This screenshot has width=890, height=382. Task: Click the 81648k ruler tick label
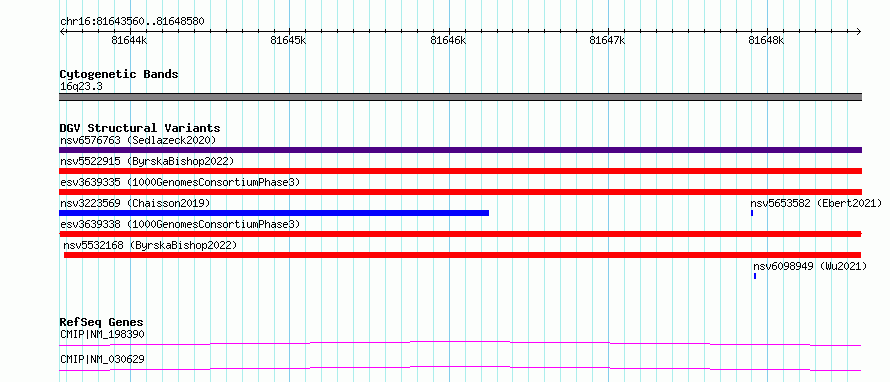click(x=766, y=40)
